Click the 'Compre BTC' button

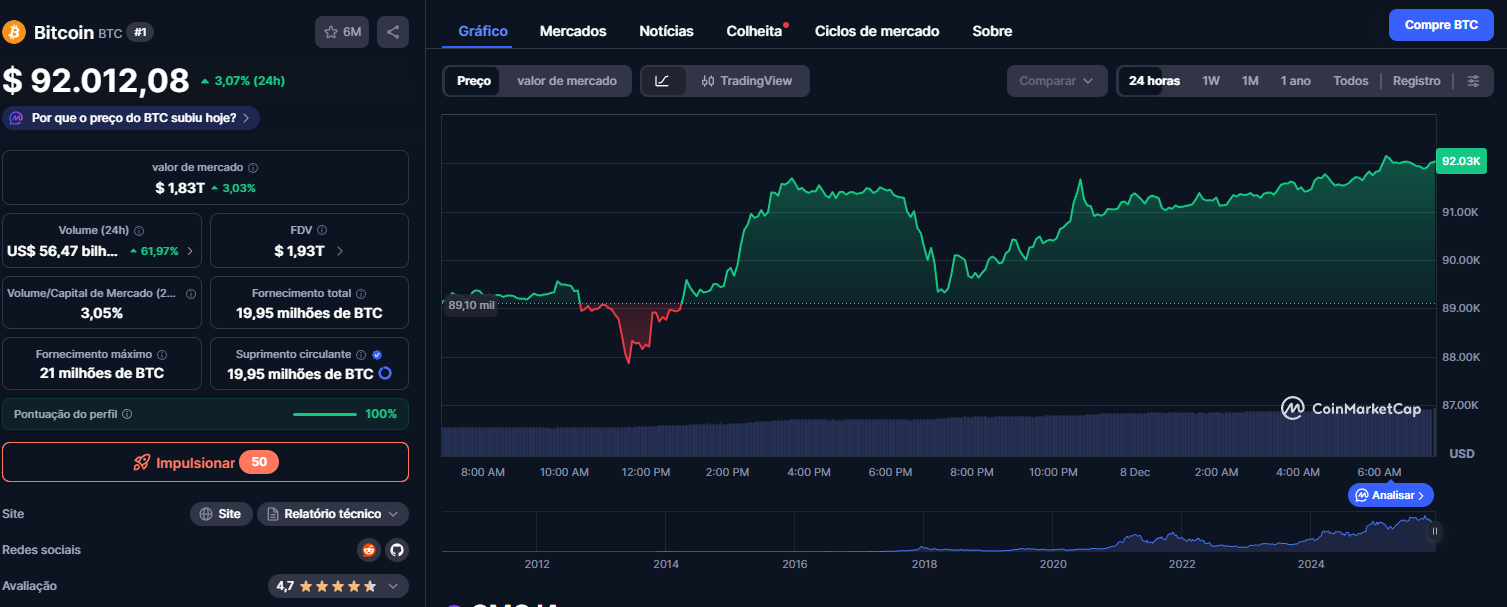coord(1440,24)
